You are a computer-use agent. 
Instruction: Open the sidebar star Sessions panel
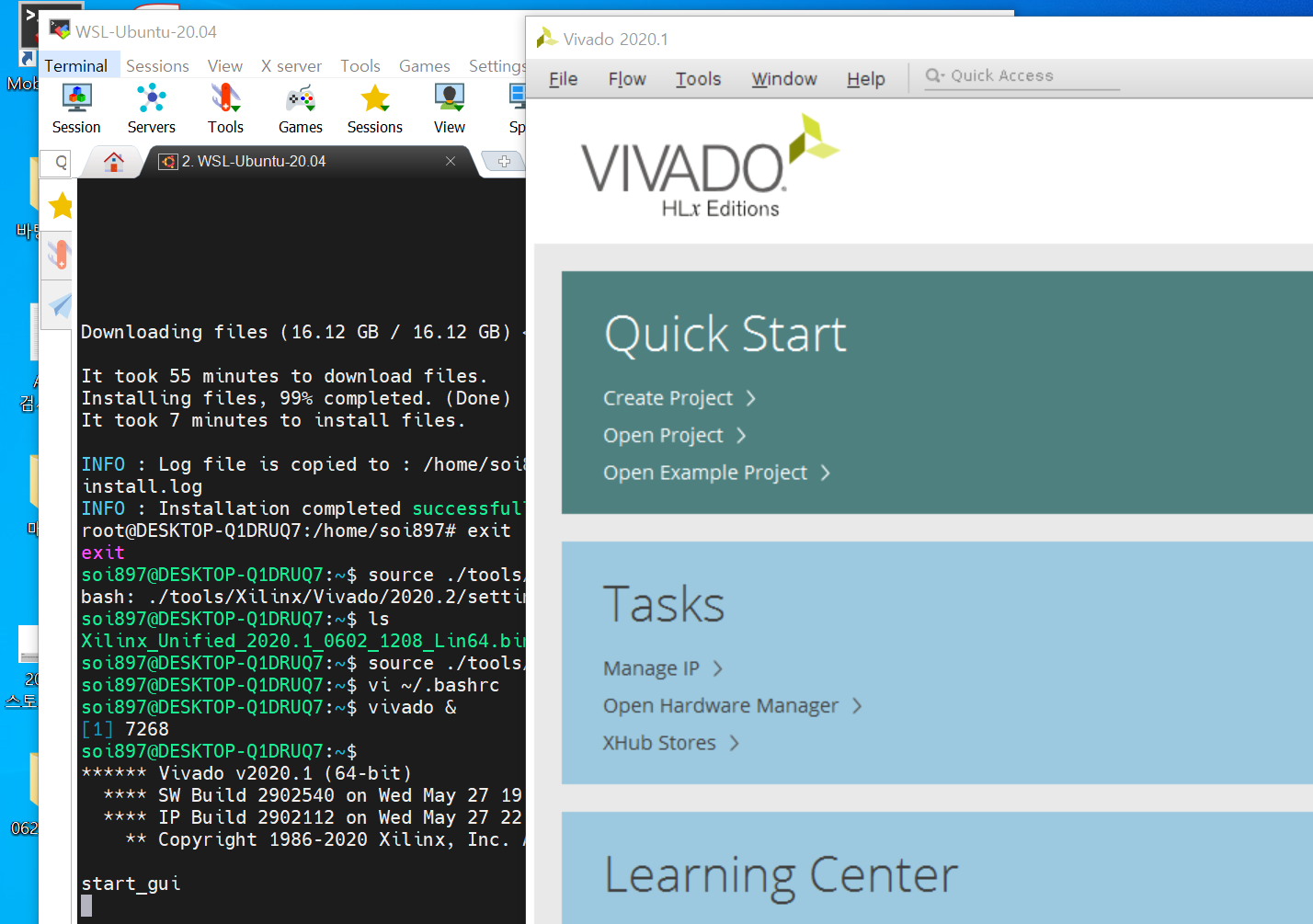61,206
